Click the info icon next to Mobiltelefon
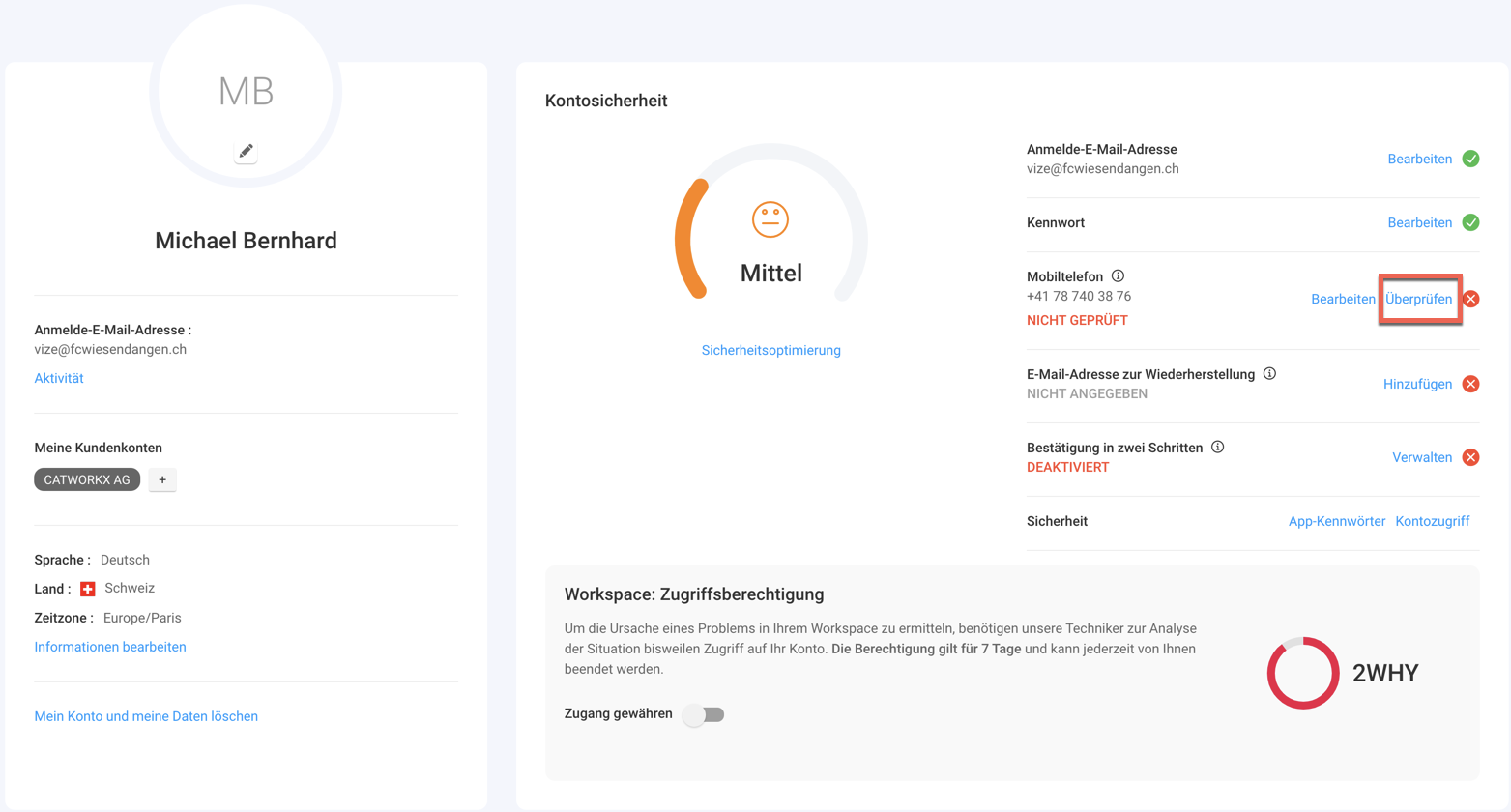Viewport: 1511px width, 812px height. (x=1118, y=276)
